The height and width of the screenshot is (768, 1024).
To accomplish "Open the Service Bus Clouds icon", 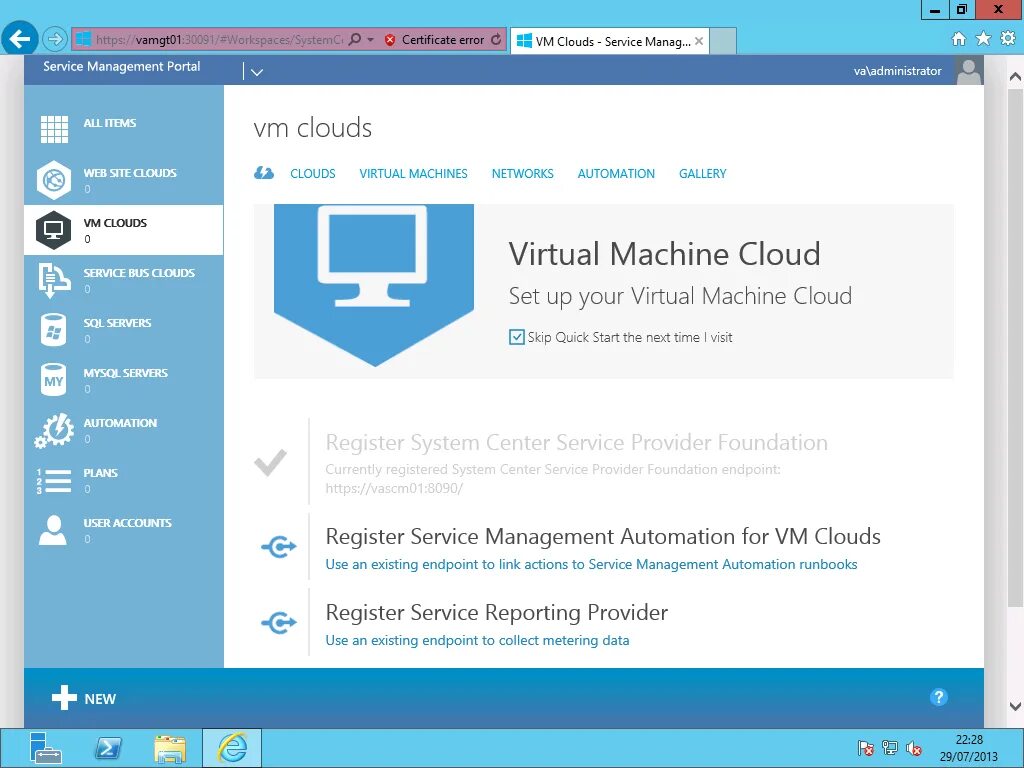I will (54, 280).
